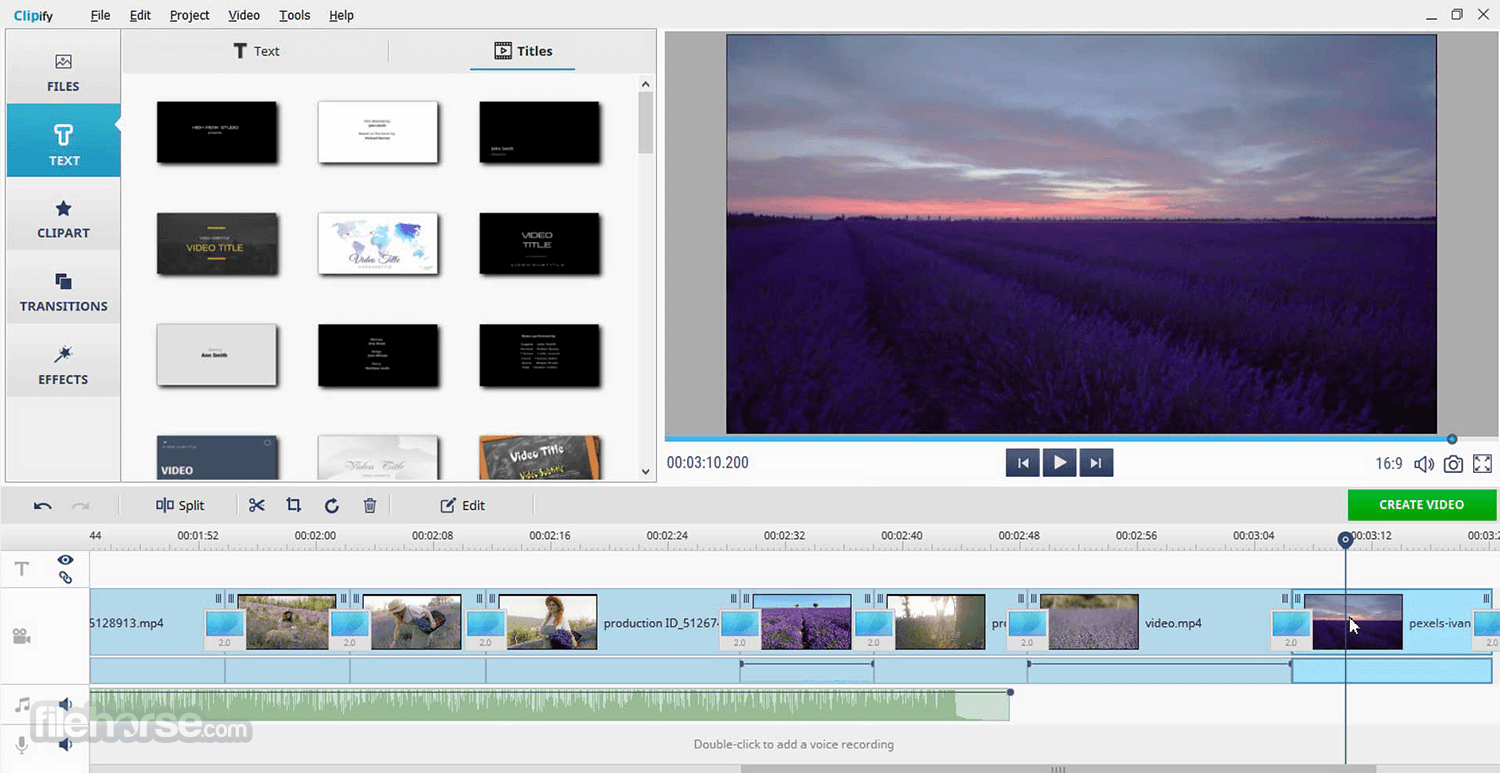The image size is (1500, 773).
Task: Mute the voice recording track
Action: click(x=65, y=744)
